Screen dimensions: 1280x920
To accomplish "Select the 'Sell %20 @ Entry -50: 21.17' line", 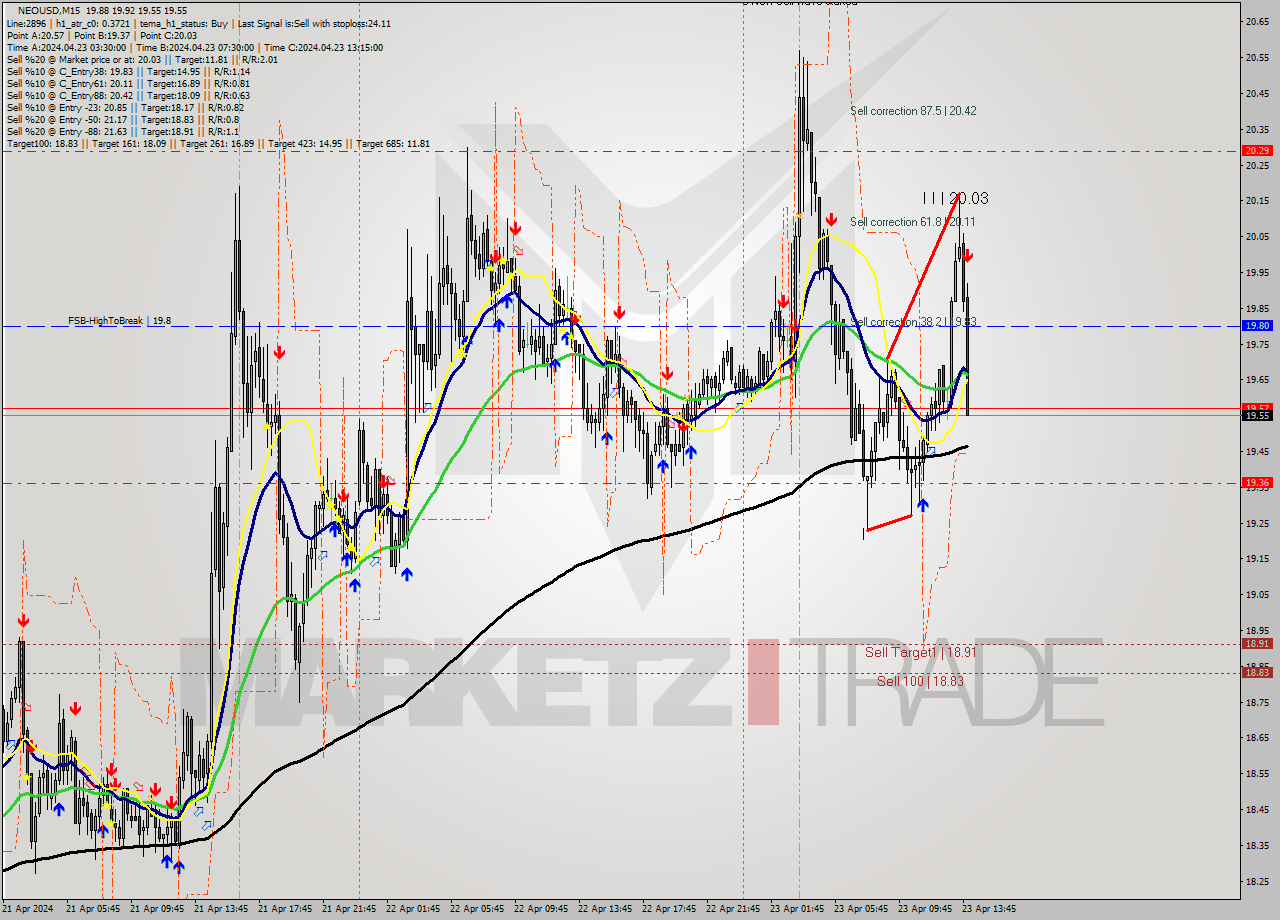I will pyautogui.click(x=122, y=119).
